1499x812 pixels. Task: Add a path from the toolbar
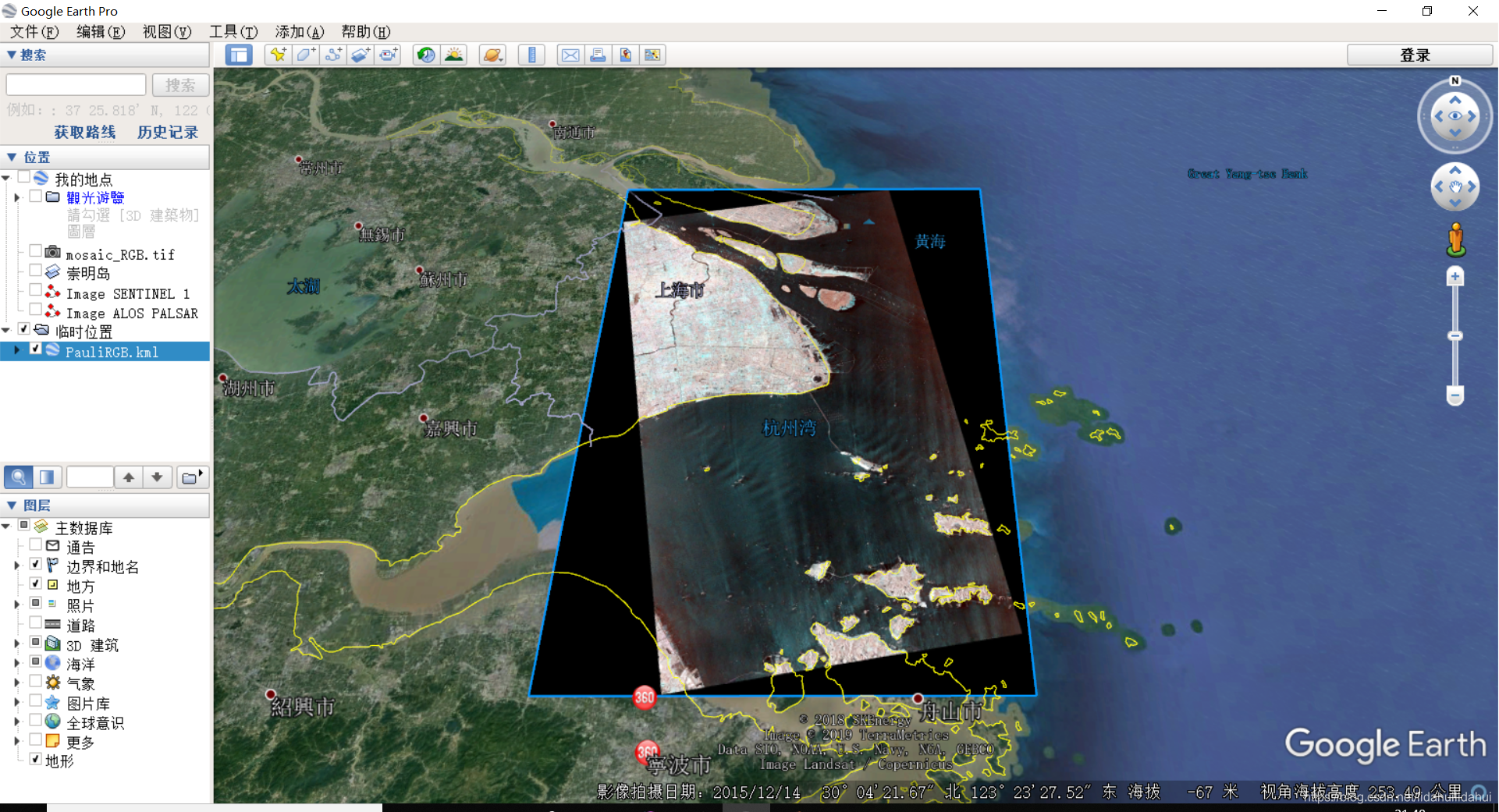pyautogui.click(x=333, y=55)
